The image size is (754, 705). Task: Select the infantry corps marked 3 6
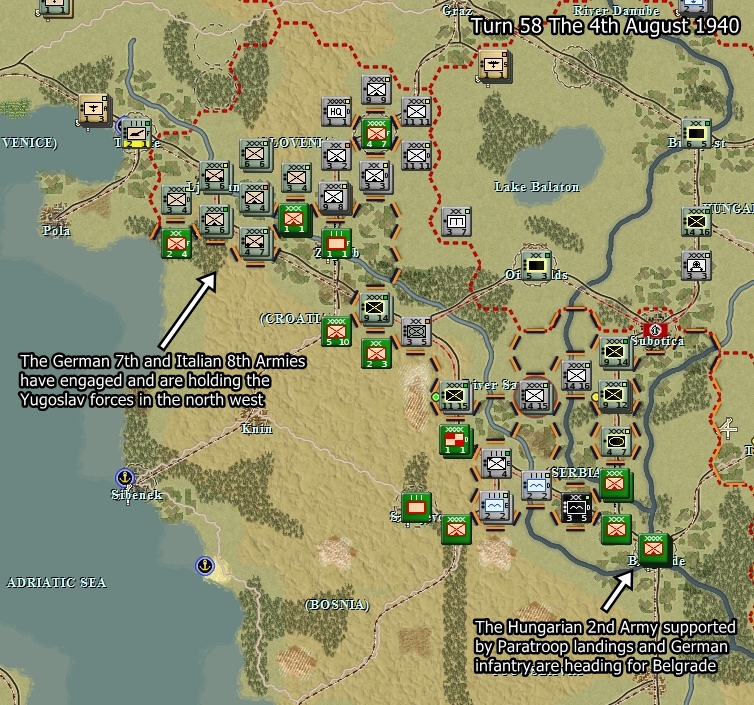tap(214, 176)
